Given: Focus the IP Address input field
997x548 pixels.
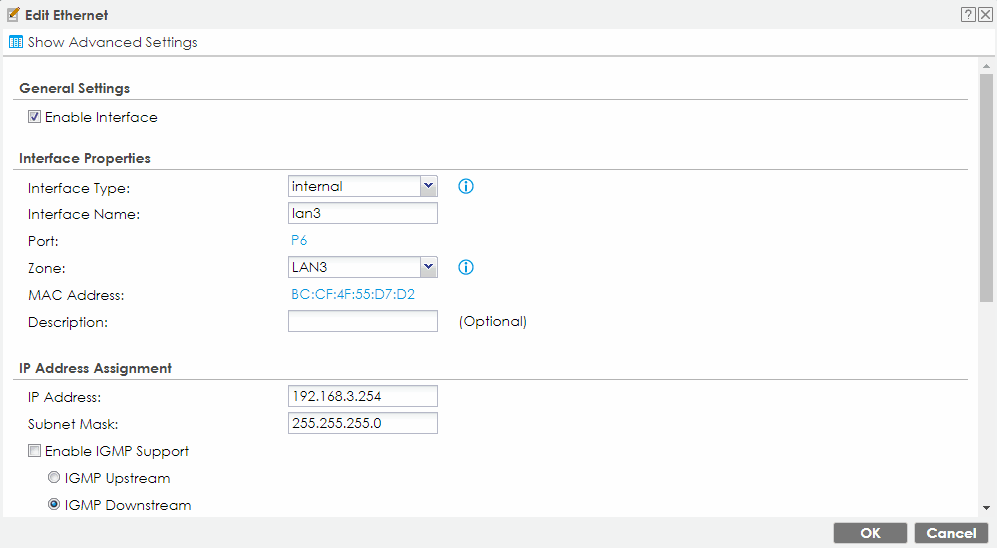Looking at the screenshot, I should coord(362,396).
